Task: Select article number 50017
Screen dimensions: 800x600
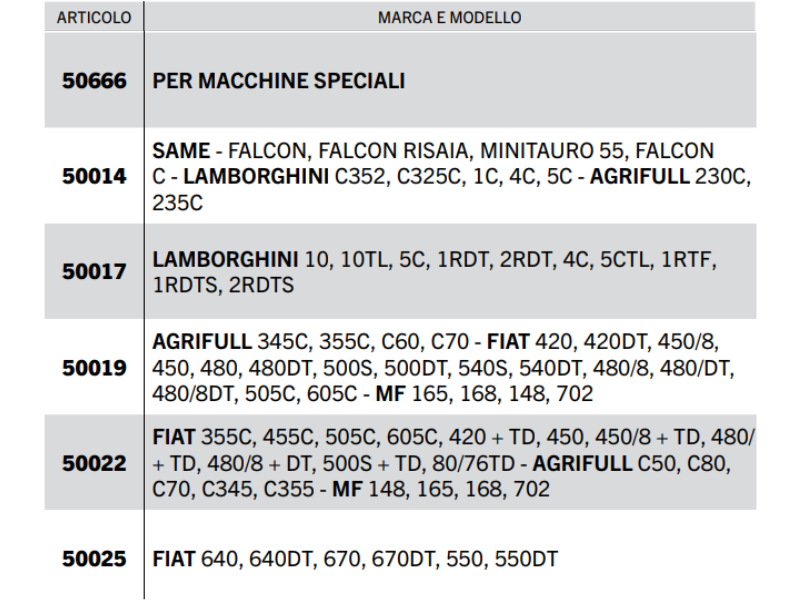Action: pyautogui.click(x=94, y=272)
